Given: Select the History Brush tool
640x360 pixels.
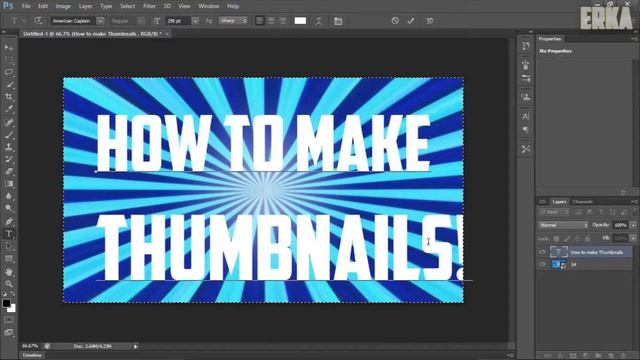Looking at the screenshot, I should 9,159.
